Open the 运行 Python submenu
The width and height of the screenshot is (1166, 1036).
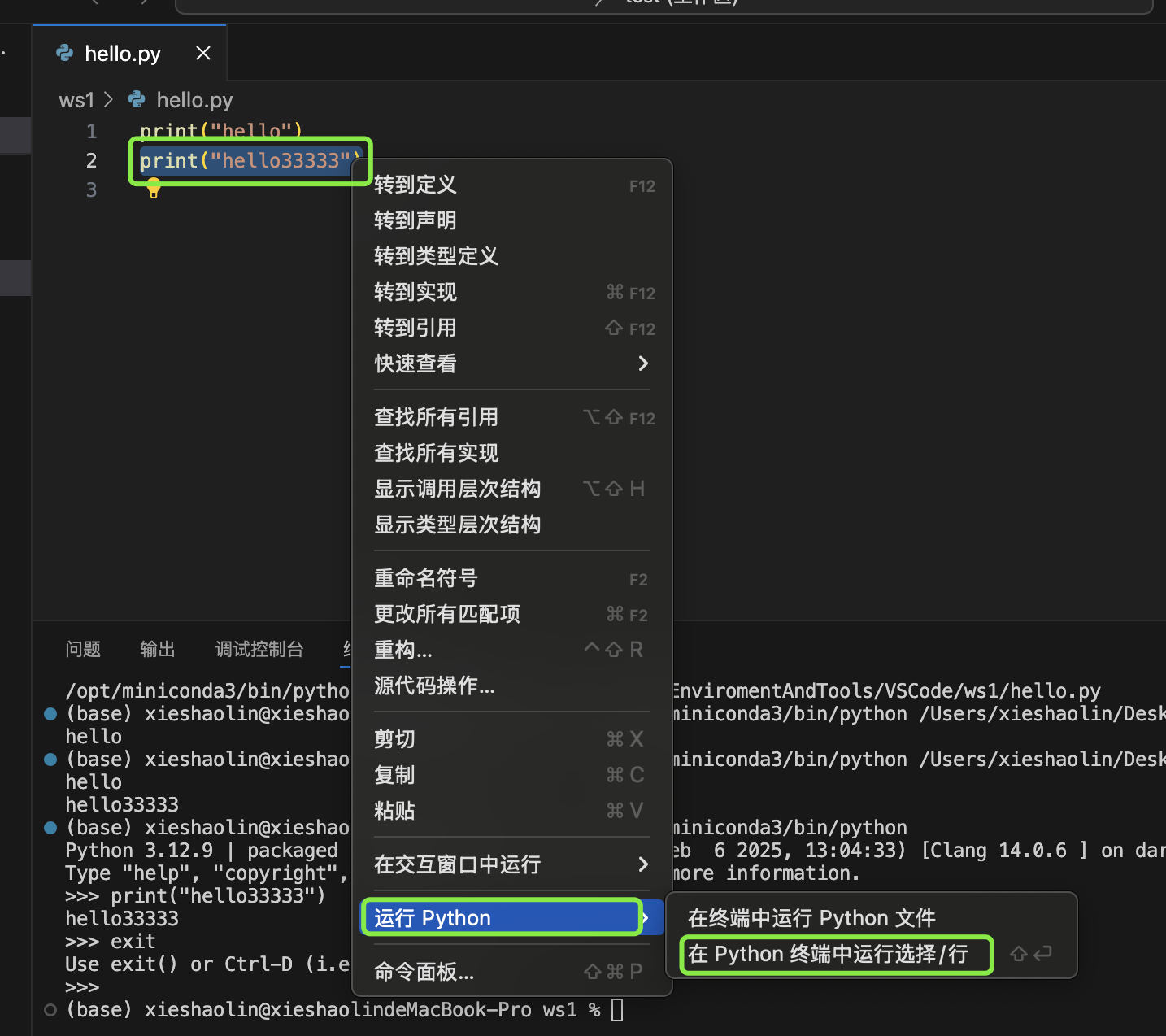coord(514,918)
